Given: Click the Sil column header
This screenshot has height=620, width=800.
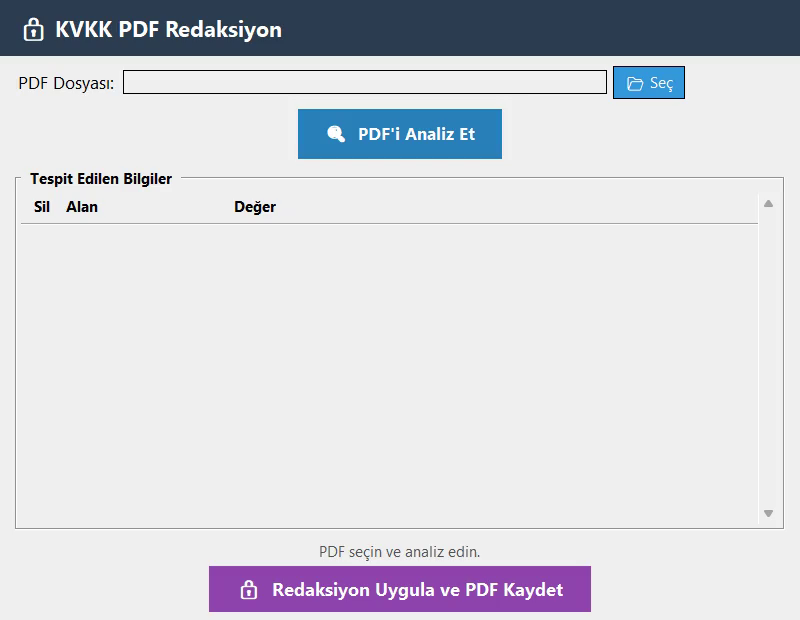Looking at the screenshot, I should point(42,207).
